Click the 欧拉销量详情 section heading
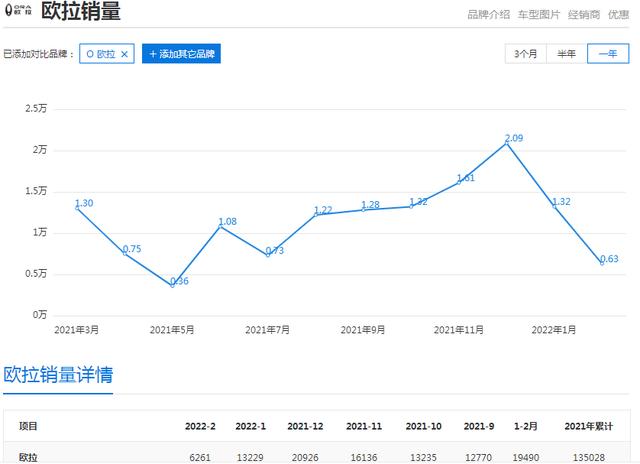This screenshot has height=464, width=640. [x=58, y=375]
